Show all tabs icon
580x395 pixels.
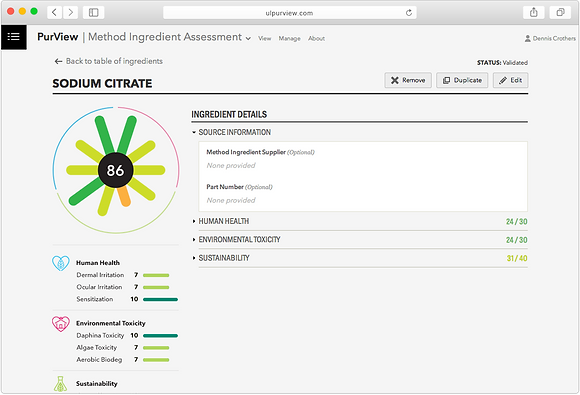(560, 13)
